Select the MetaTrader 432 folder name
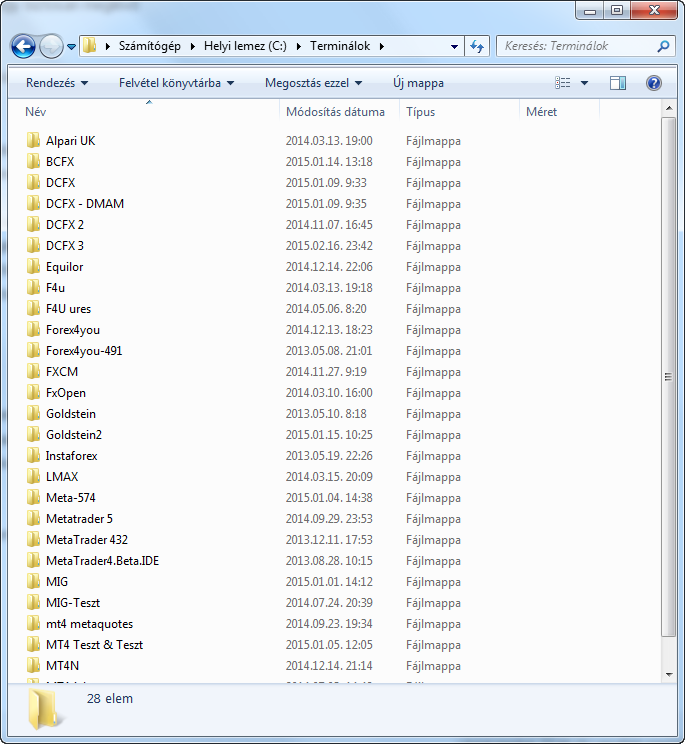The image size is (685, 744). [x=87, y=540]
